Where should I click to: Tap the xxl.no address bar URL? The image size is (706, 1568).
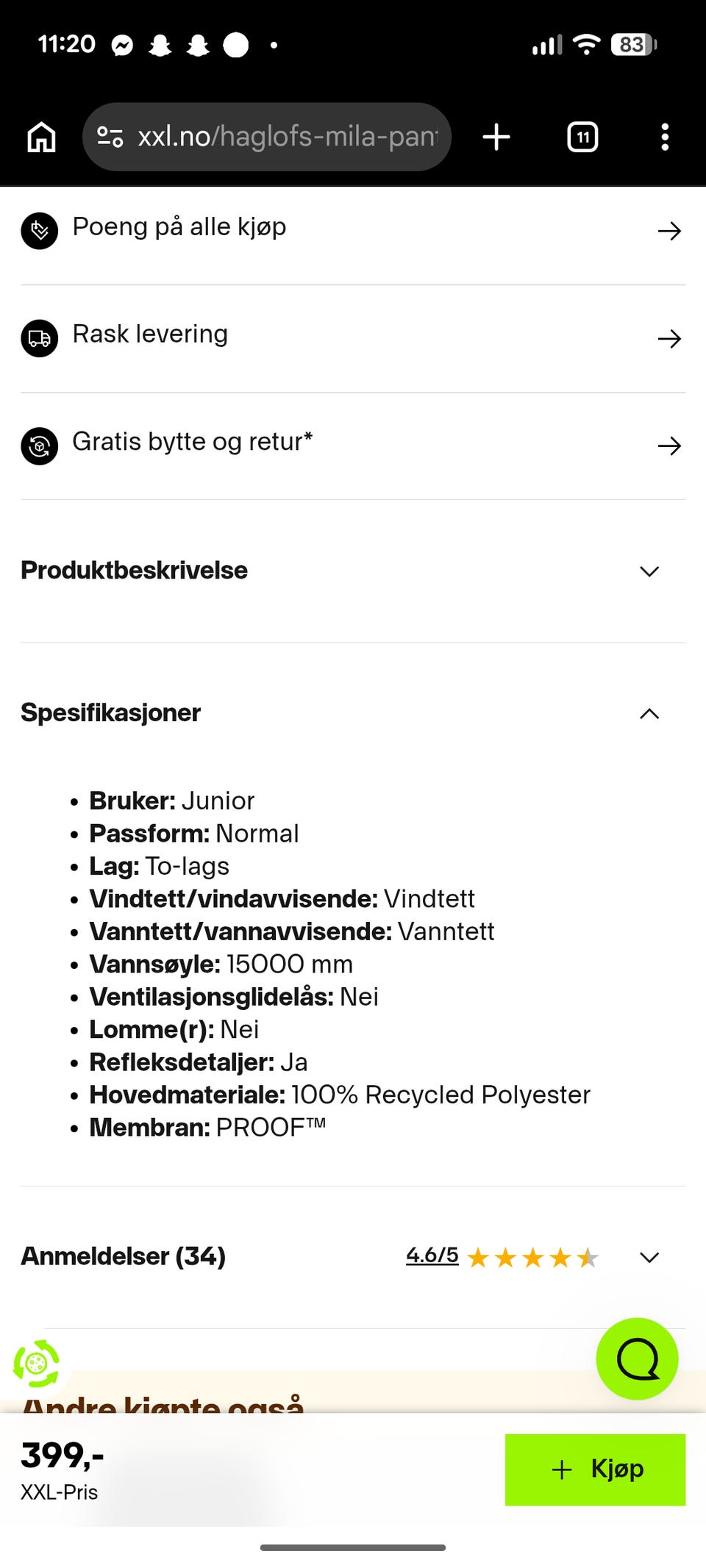[287, 137]
